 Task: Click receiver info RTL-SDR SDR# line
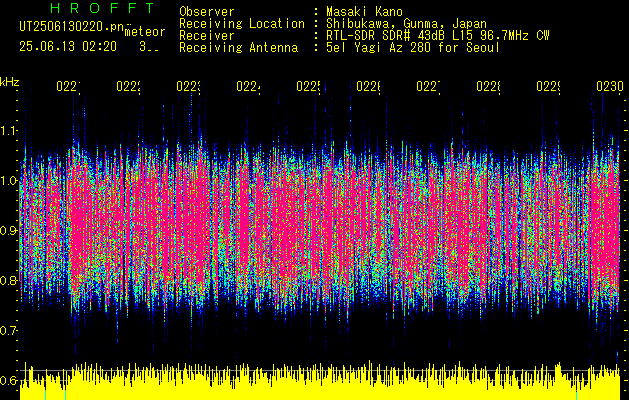coord(438,36)
